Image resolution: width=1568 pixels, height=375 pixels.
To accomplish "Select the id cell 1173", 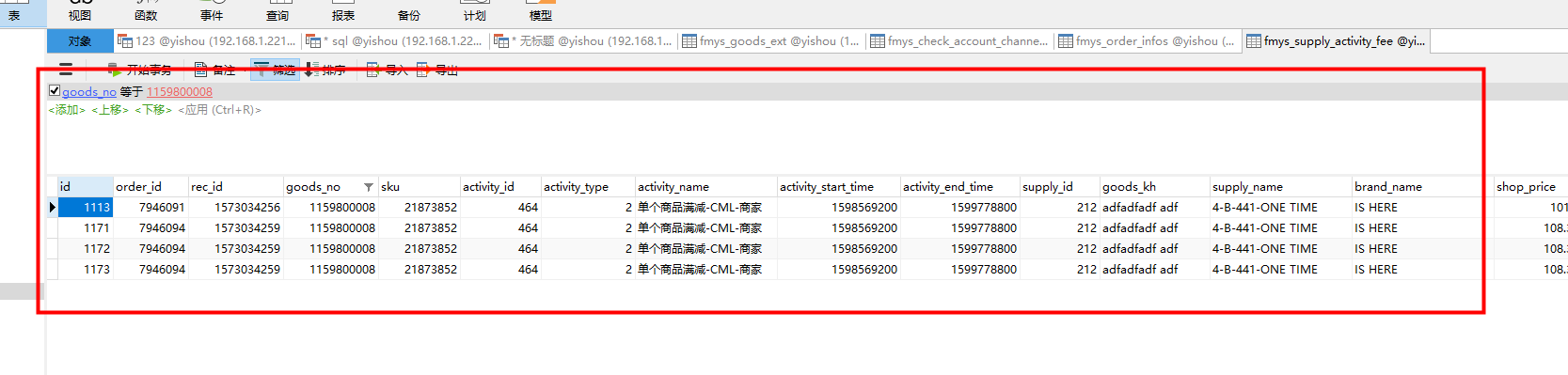I will point(86,269).
